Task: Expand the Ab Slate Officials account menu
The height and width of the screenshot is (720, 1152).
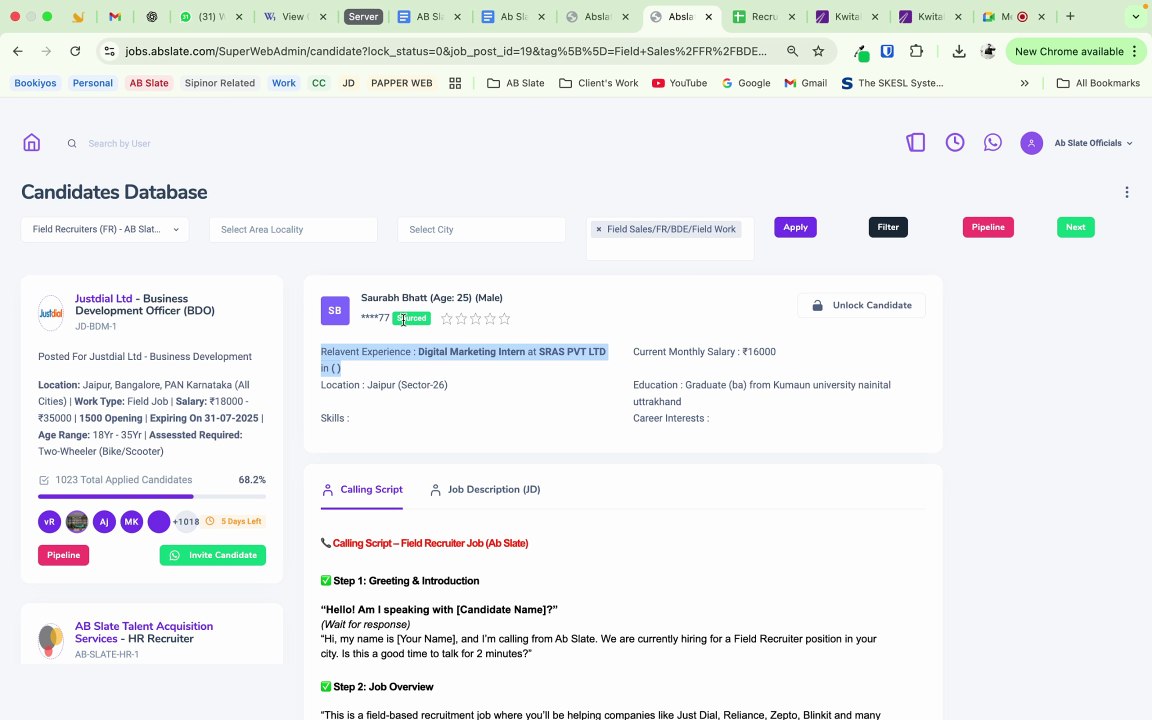Action: (x=1093, y=143)
